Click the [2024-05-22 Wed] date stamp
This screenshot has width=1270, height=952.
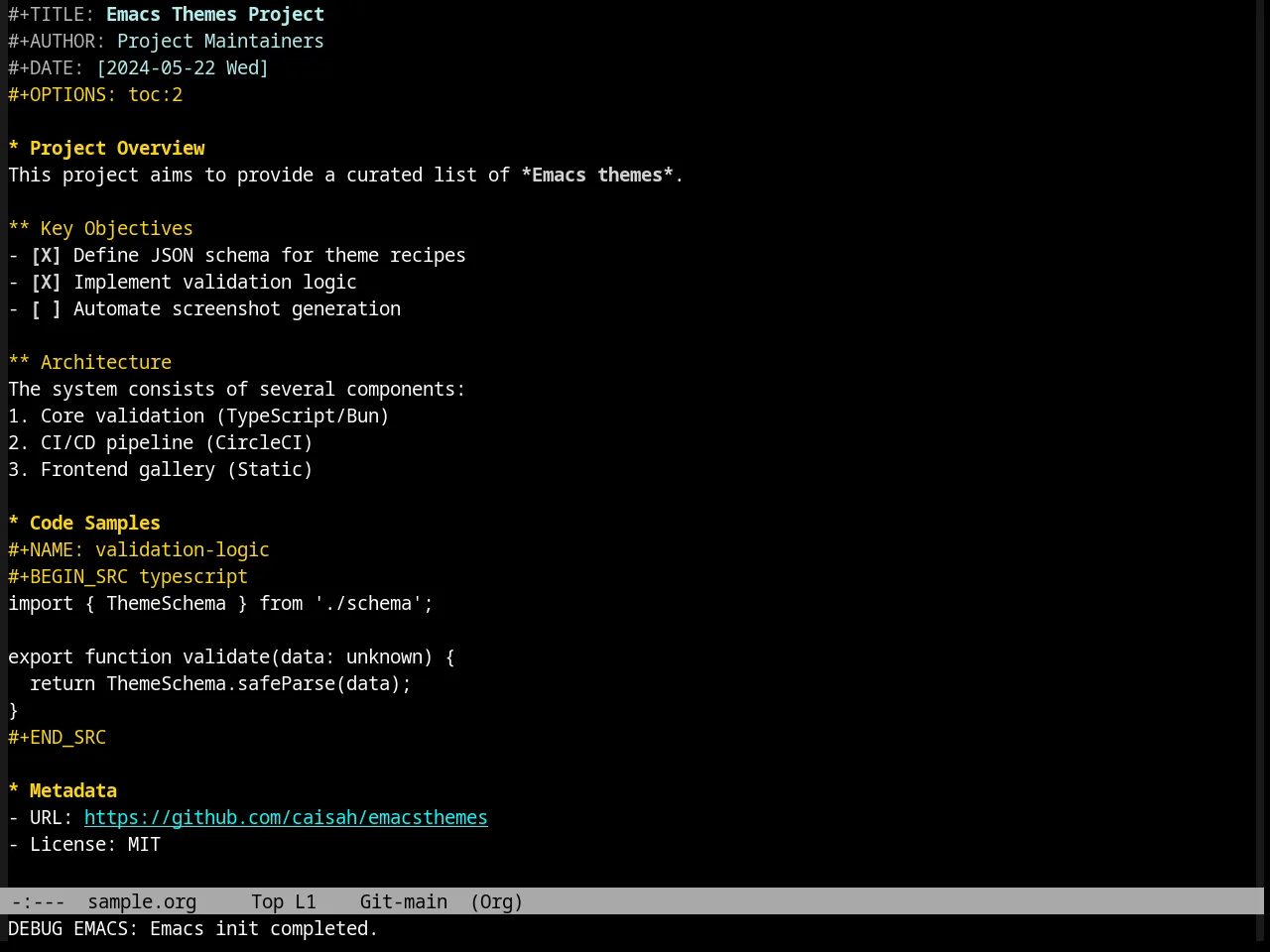183,68
